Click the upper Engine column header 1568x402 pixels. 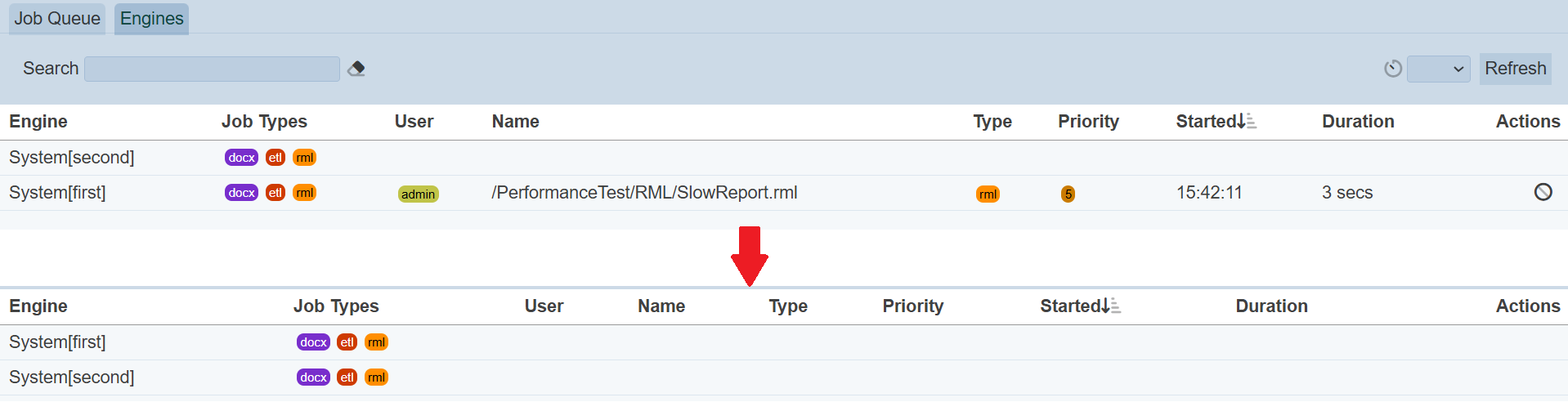(x=38, y=122)
